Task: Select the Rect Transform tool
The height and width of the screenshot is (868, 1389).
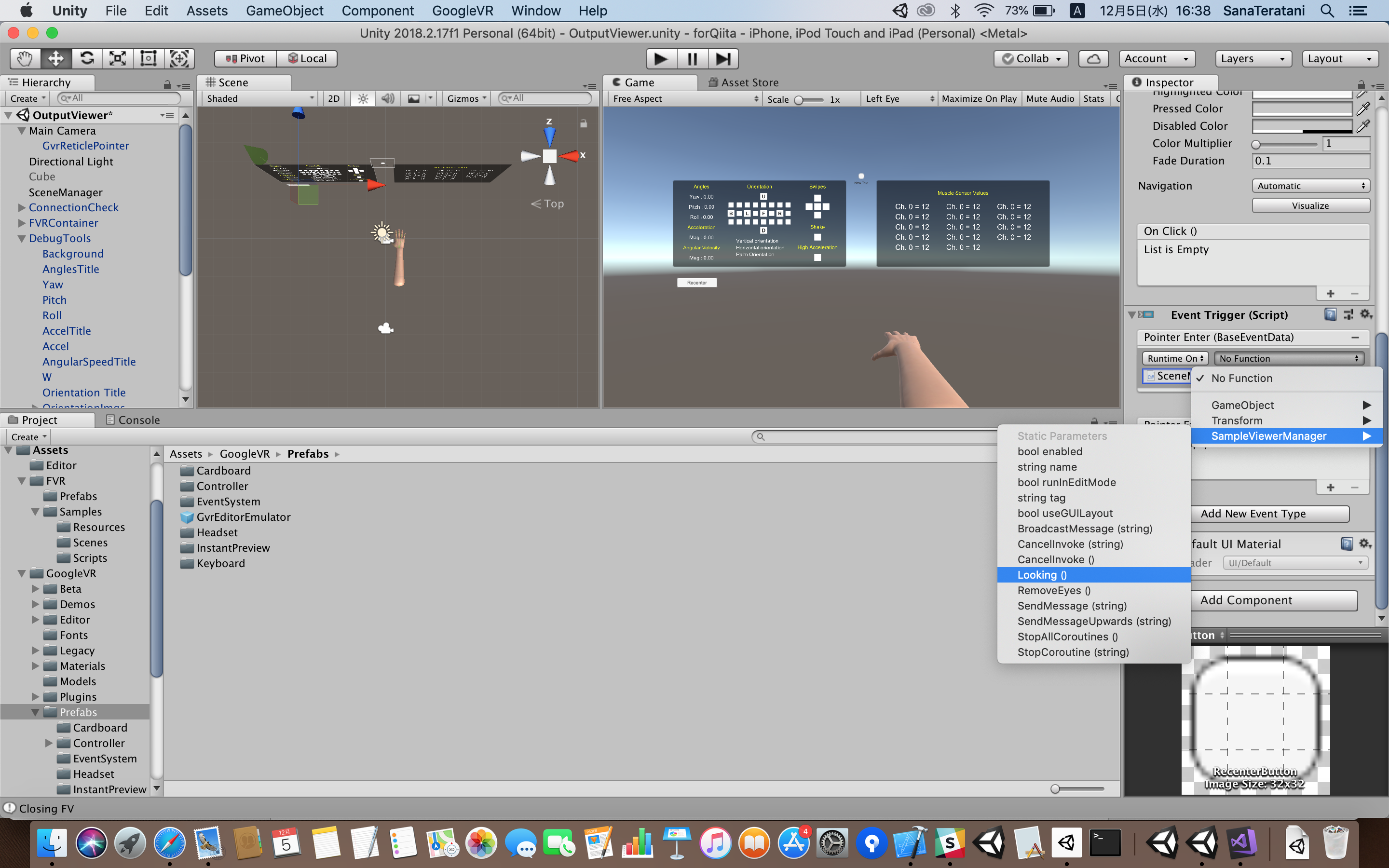Action: 149,58
